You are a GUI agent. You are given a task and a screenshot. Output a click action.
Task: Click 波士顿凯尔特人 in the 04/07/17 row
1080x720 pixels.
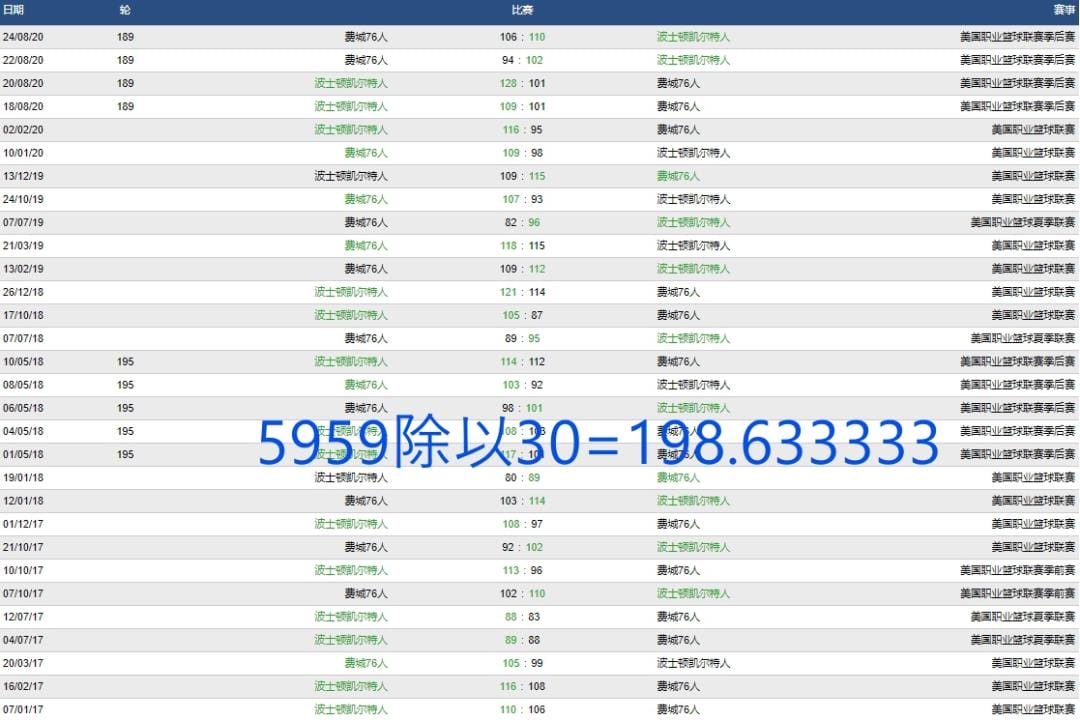click(x=351, y=640)
